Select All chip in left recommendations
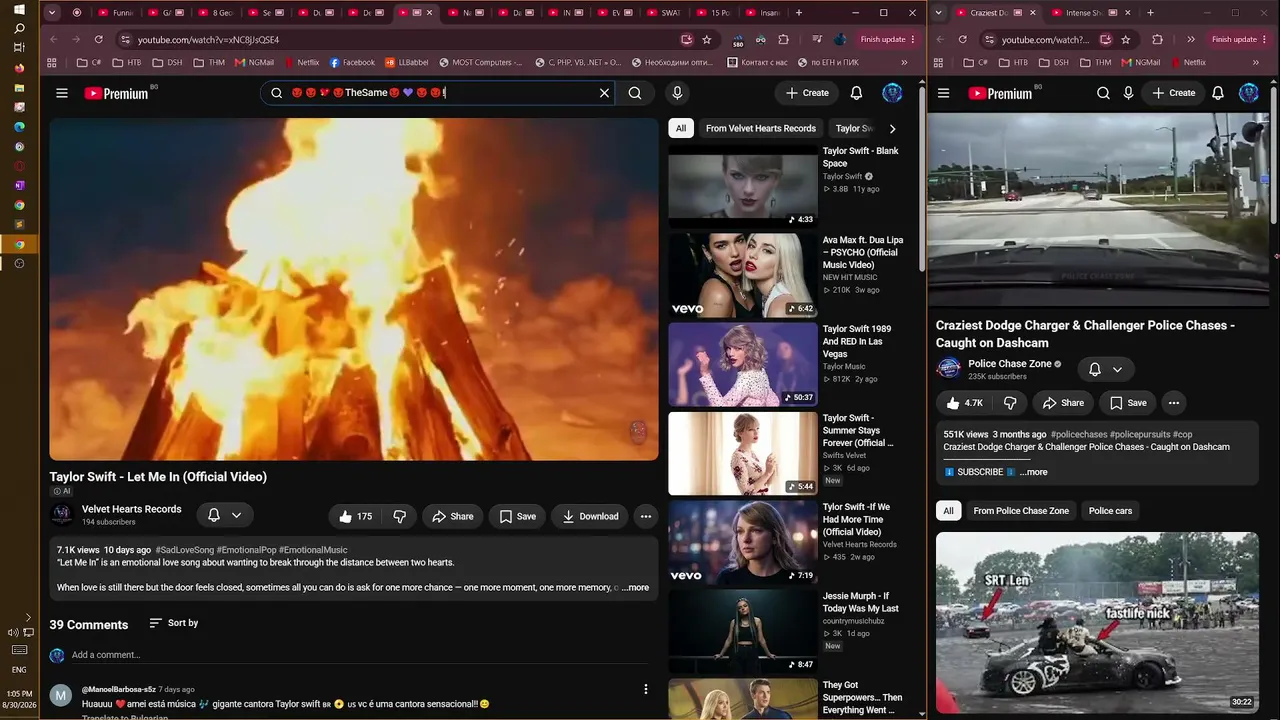 tap(681, 128)
